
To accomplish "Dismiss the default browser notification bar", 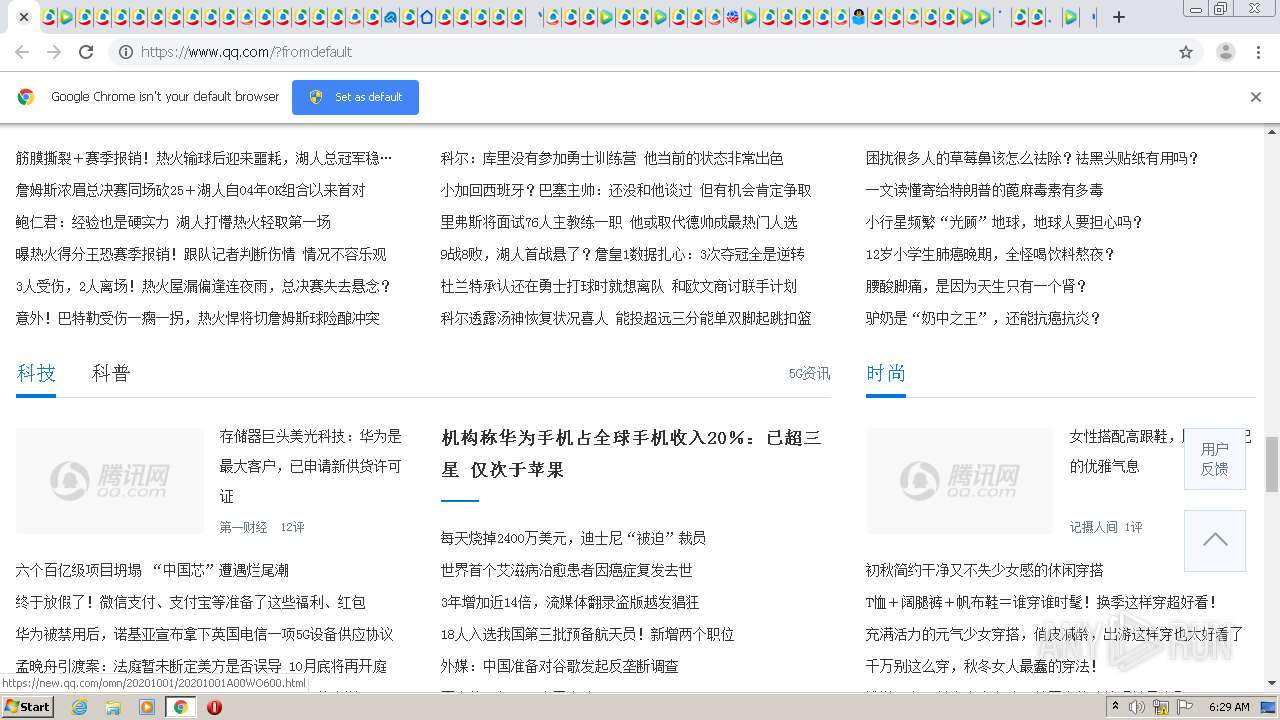I will tap(1256, 97).
